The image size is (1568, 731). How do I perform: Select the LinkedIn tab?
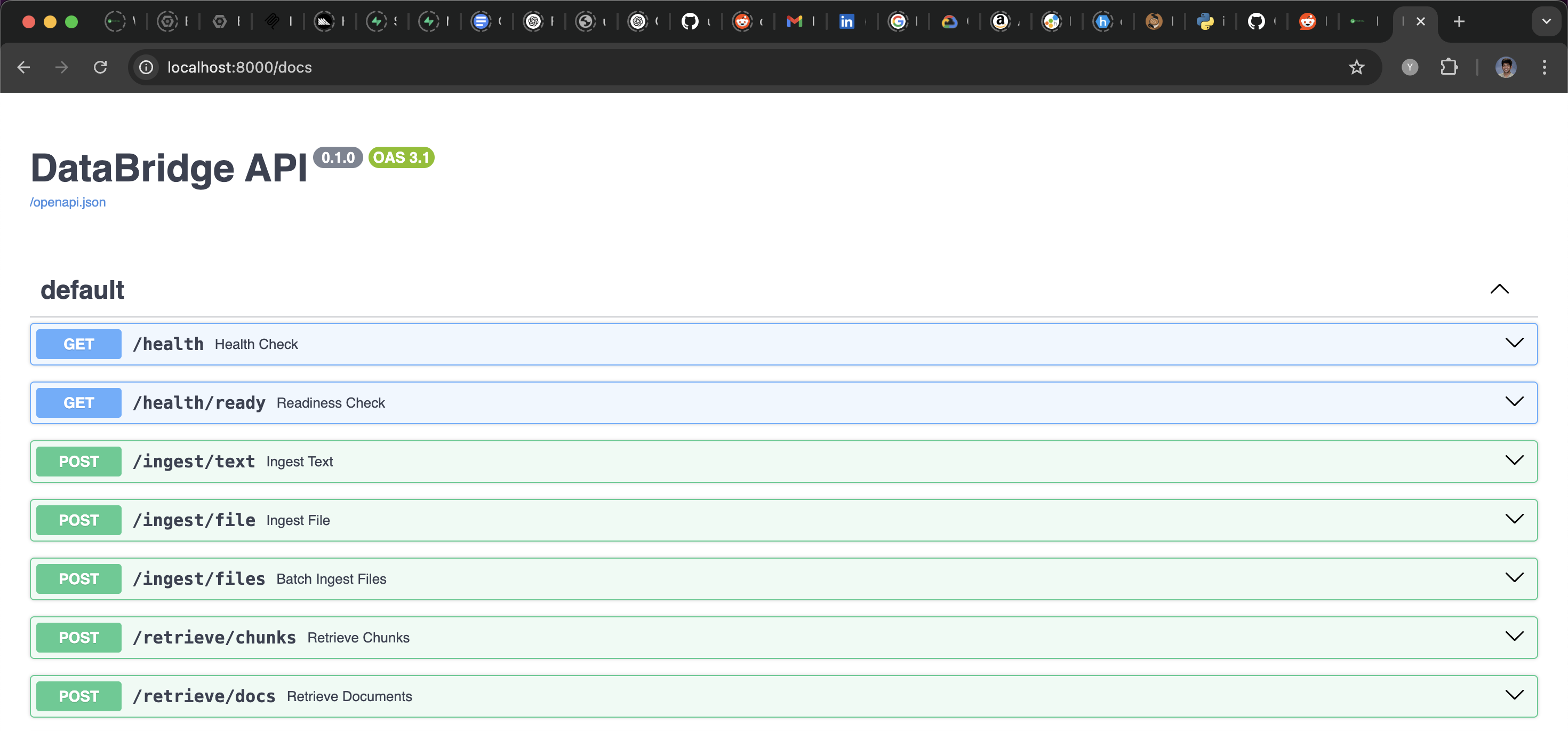pos(846,21)
